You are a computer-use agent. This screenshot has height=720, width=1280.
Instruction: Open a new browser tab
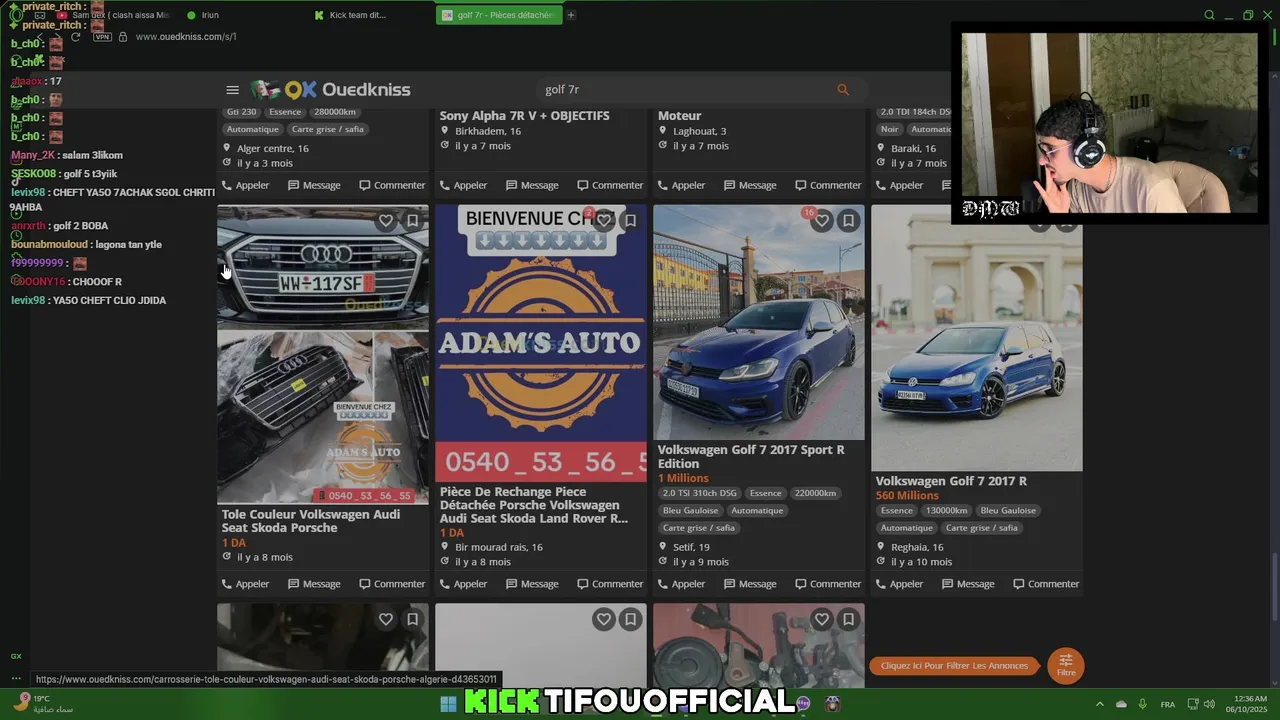pos(571,15)
